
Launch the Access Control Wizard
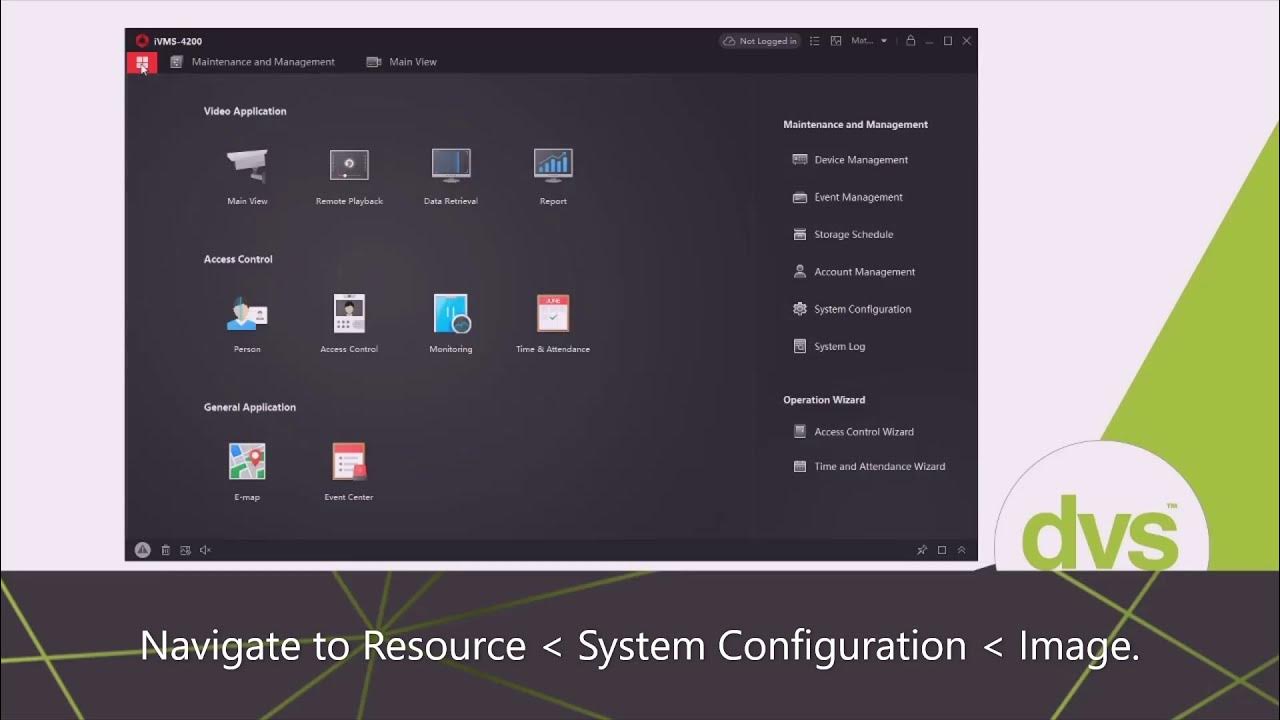click(x=853, y=432)
